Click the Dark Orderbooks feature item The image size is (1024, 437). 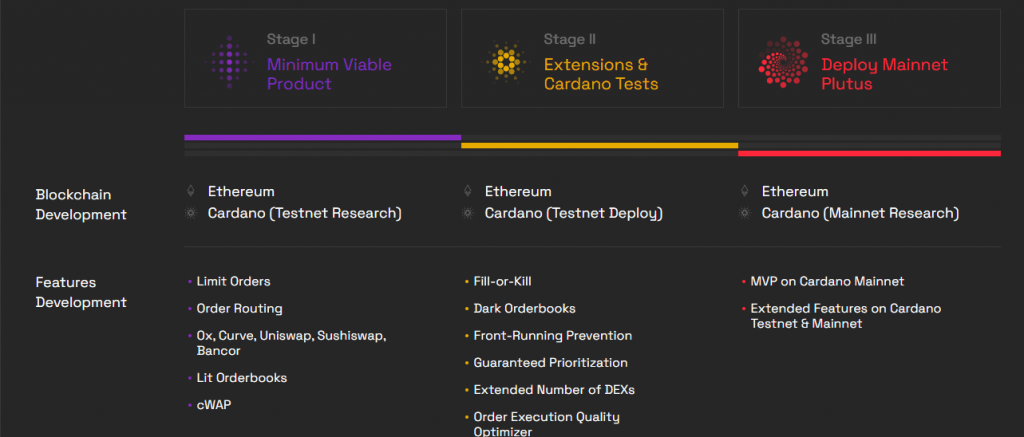coord(520,308)
